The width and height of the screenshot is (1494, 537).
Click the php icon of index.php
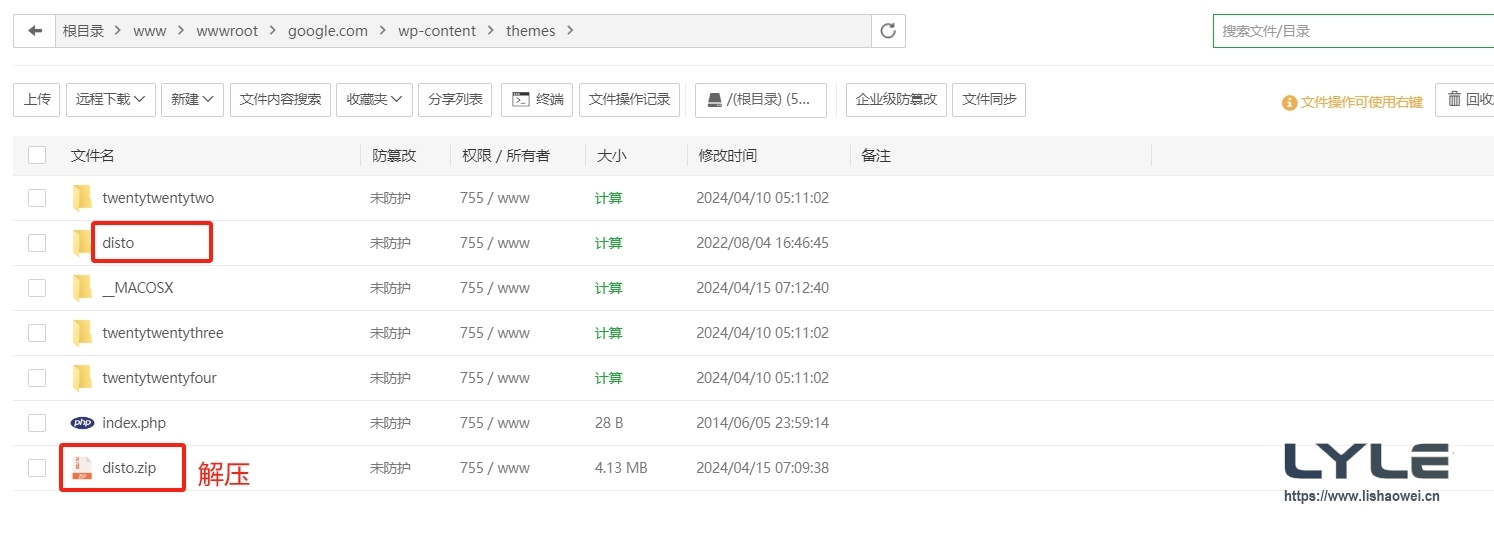pyautogui.click(x=82, y=423)
